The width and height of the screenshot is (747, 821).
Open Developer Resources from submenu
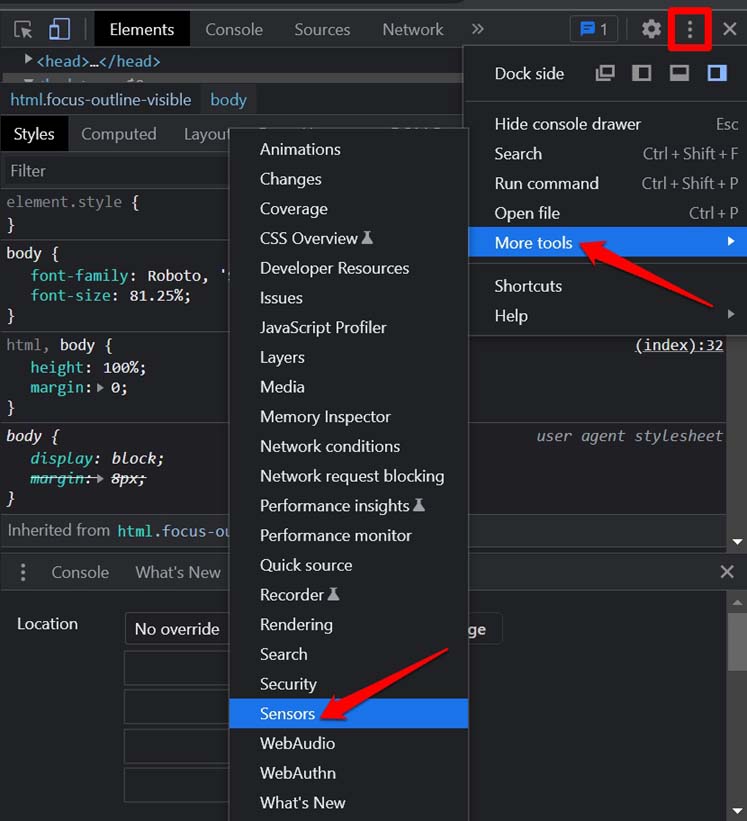(349, 268)
